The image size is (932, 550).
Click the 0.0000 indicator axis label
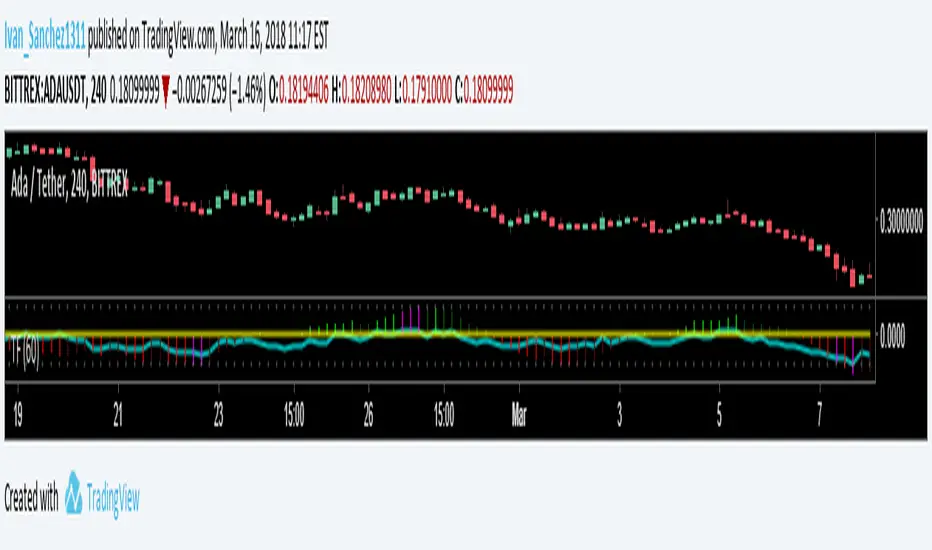[892, 337]
